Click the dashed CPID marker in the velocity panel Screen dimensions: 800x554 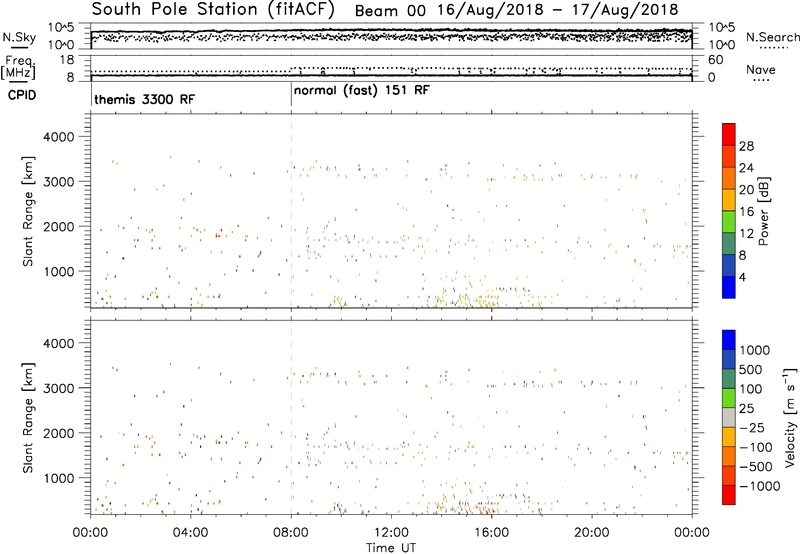tap(291, 416)
